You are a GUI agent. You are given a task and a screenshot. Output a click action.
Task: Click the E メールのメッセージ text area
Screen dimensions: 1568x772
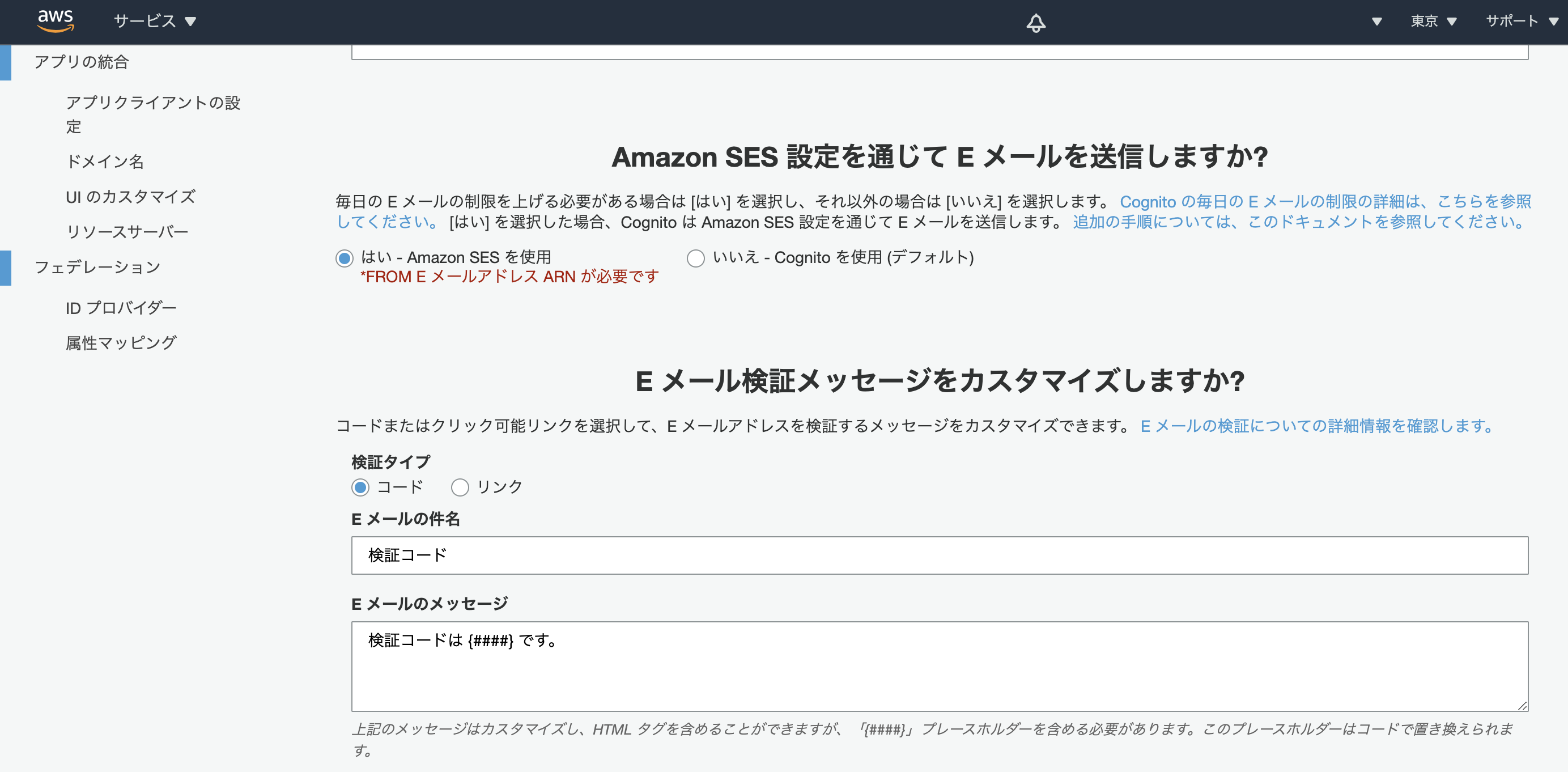click(939, 666)
